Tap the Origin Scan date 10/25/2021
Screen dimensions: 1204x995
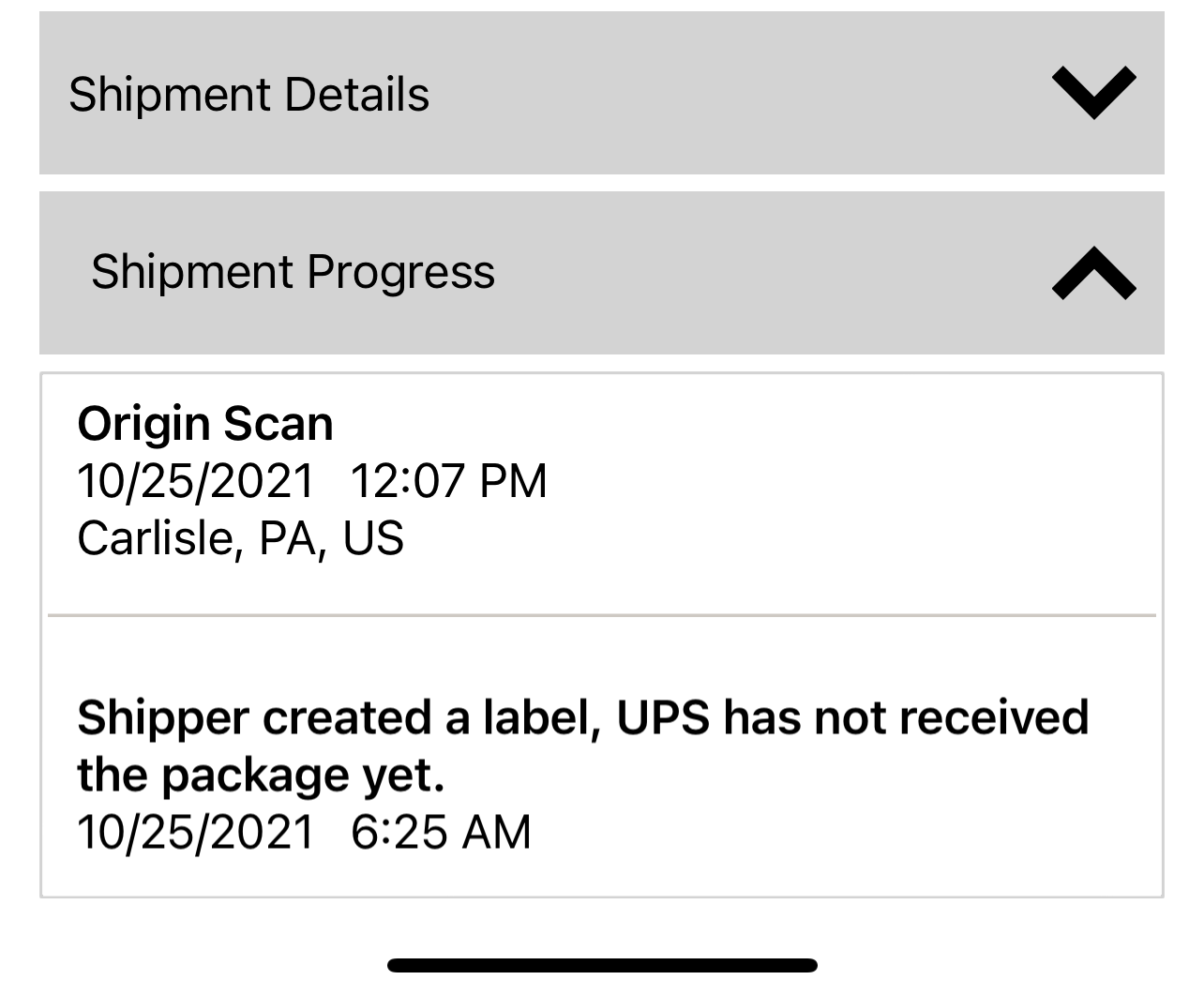pyautogui.click(x=196, y=481)
